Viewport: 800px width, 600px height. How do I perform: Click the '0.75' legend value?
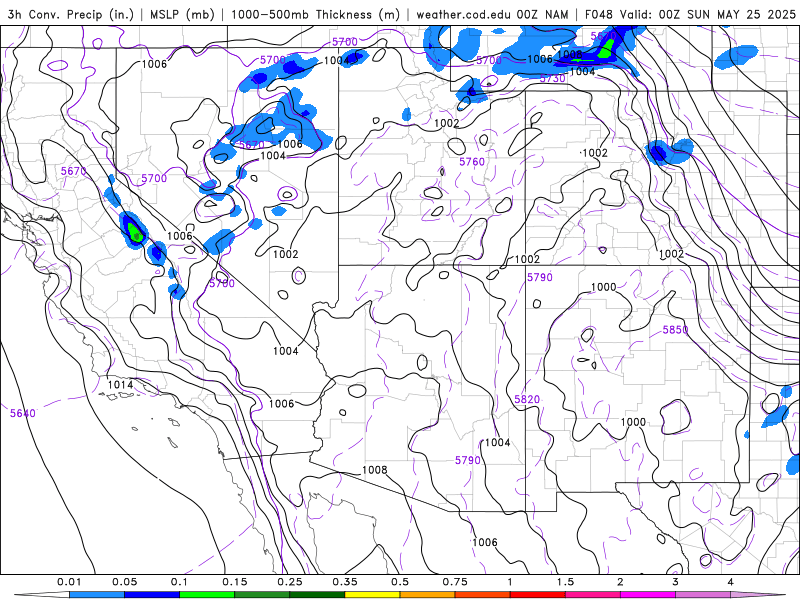click(x=455, y=582)
